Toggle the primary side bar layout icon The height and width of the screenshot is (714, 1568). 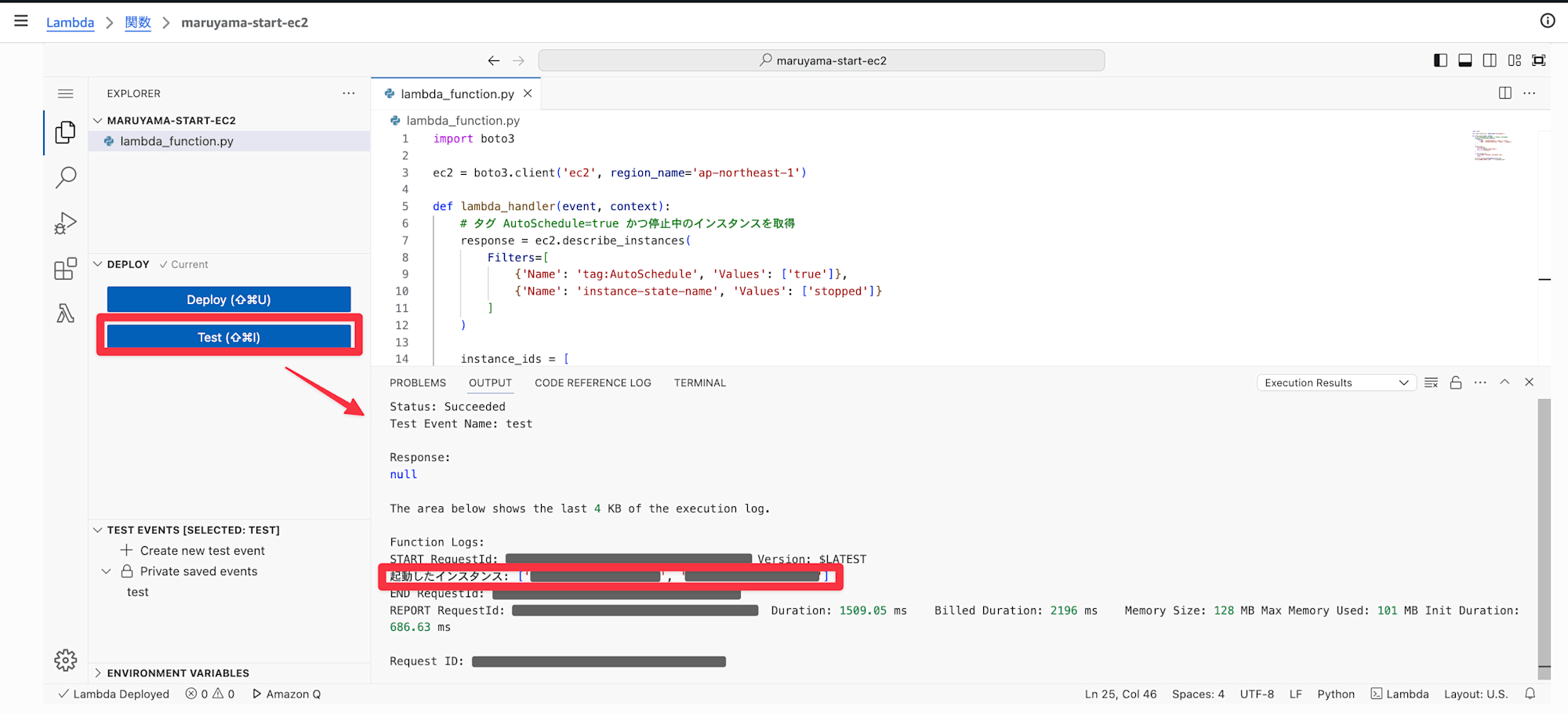[x=1440, y=60]
